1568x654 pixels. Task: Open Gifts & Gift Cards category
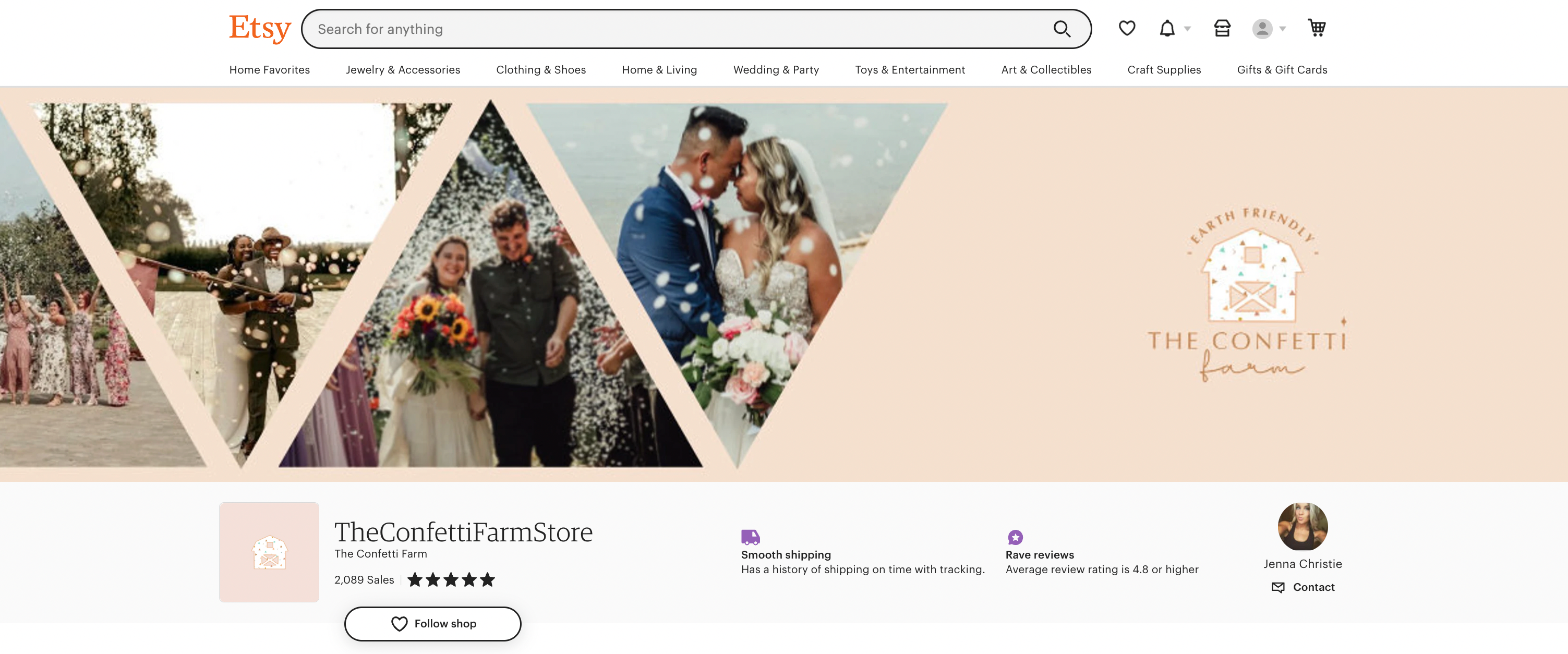1282,69
